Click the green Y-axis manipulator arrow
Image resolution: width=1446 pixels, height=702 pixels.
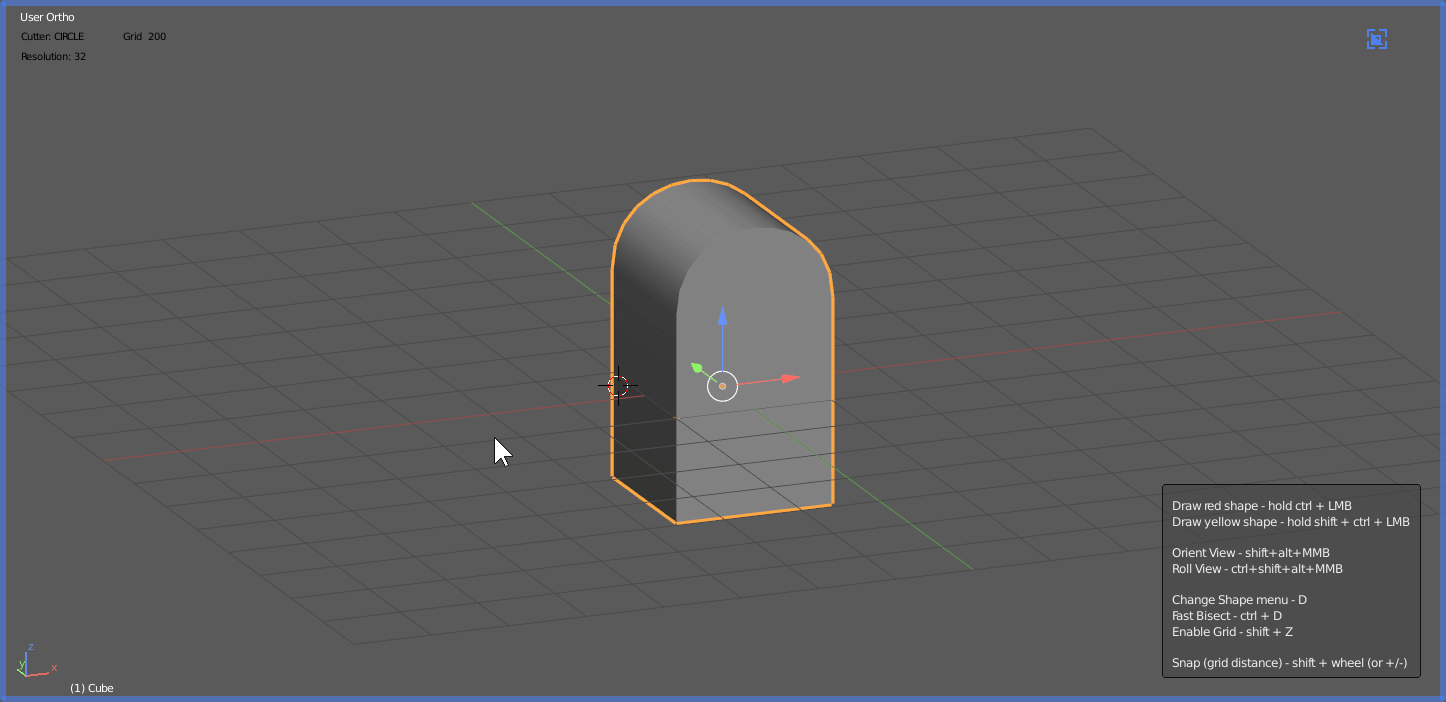pyautogui.click(x=698, y=368)
